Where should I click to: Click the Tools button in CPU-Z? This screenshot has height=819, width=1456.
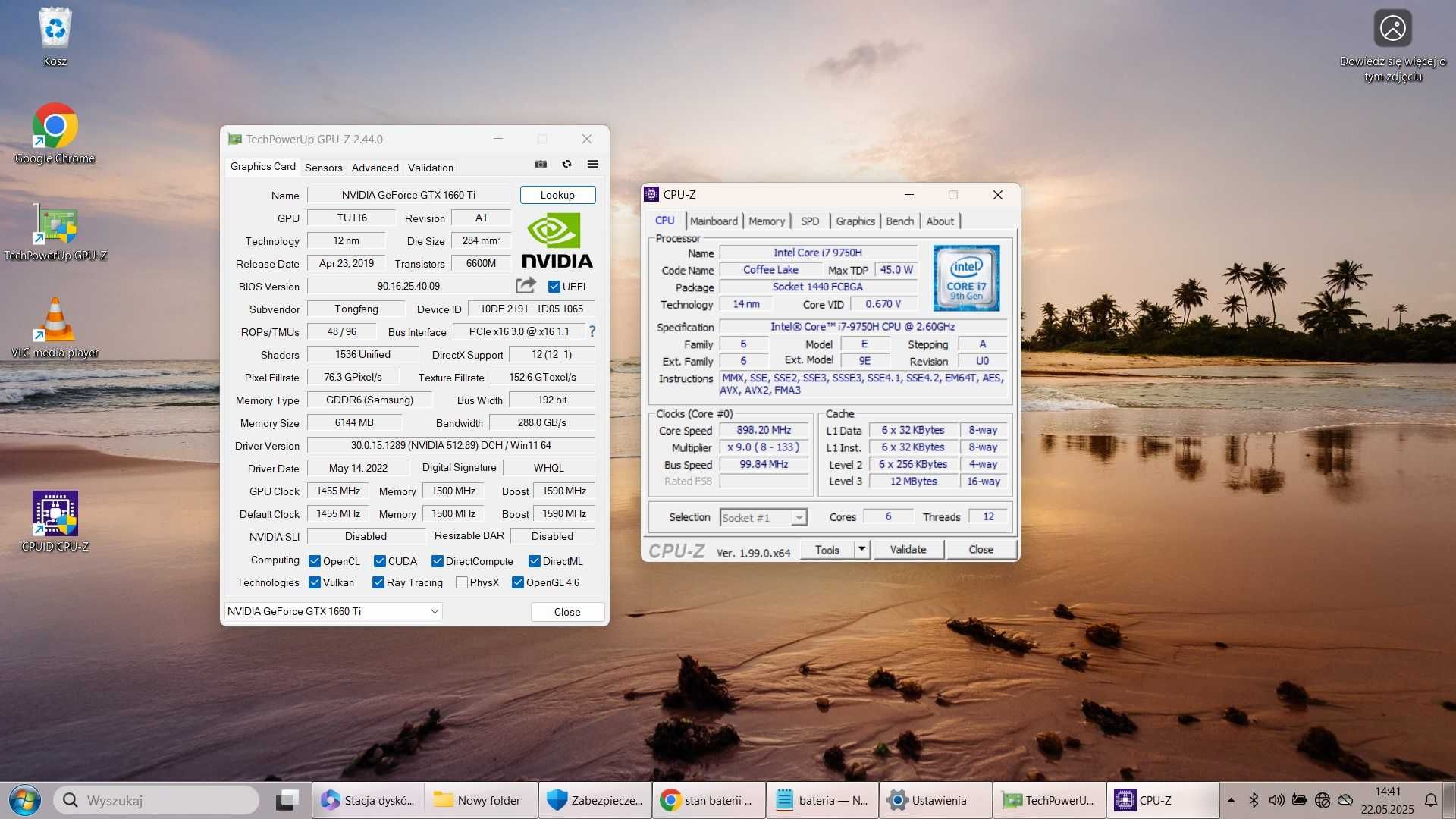[x=827, y=549]
